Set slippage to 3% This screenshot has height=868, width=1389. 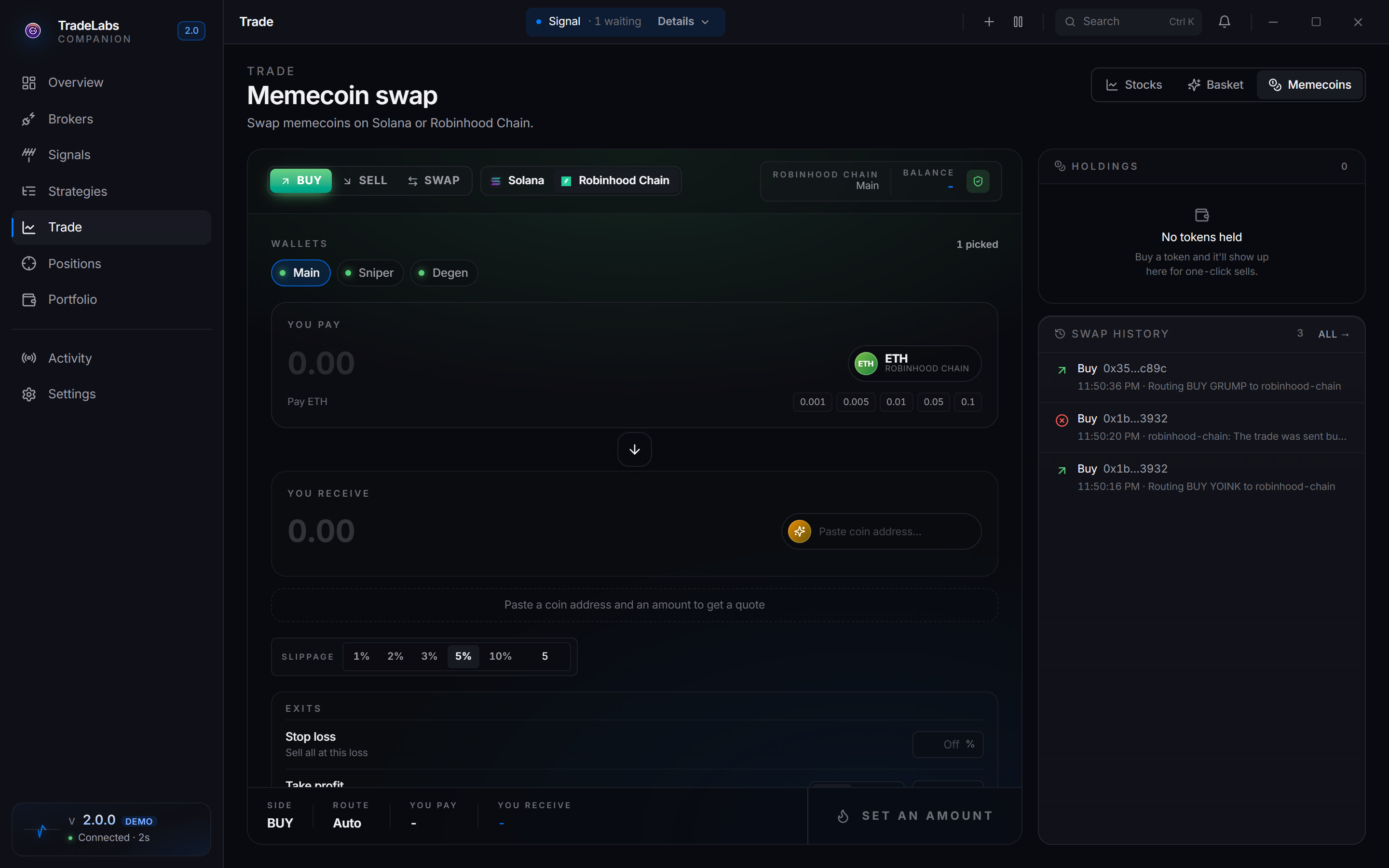click(429, 656)
